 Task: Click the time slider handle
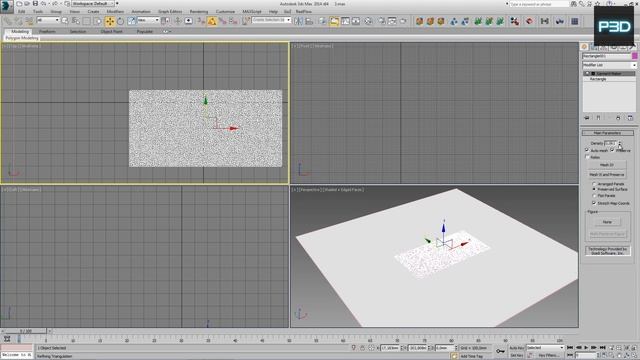click(27, 331)
